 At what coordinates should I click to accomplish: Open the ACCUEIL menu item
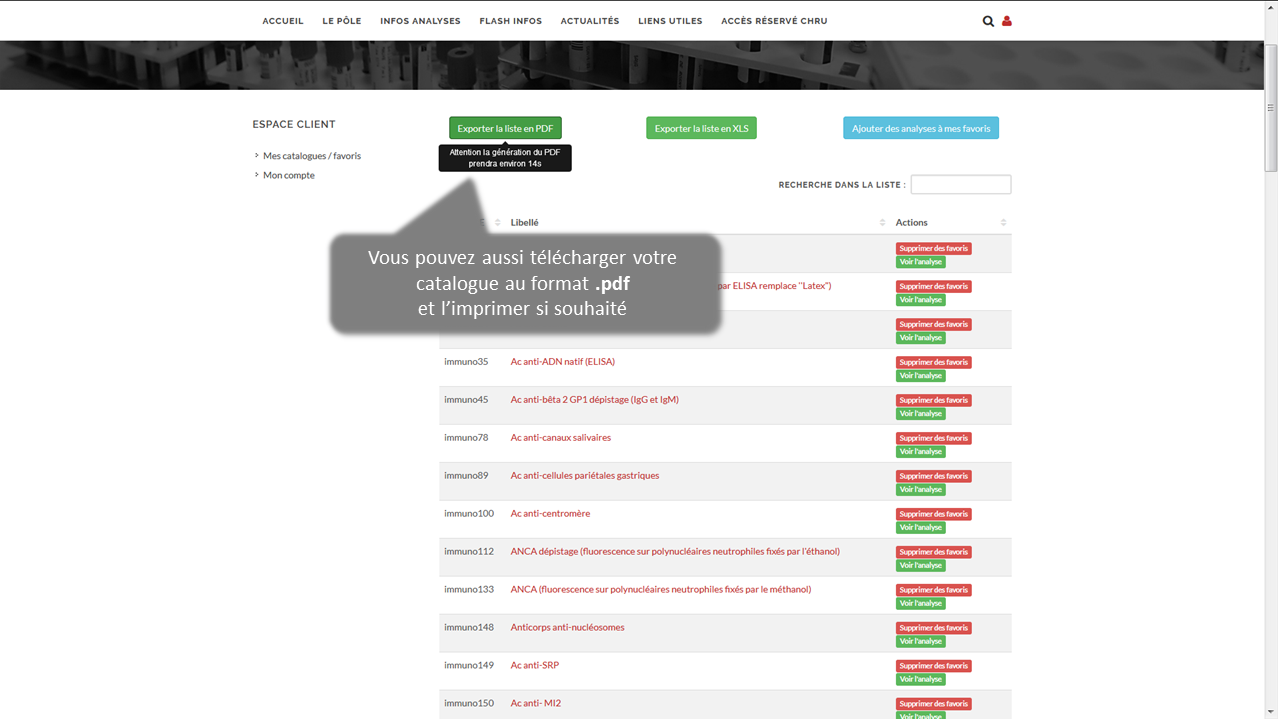(283, 21)
